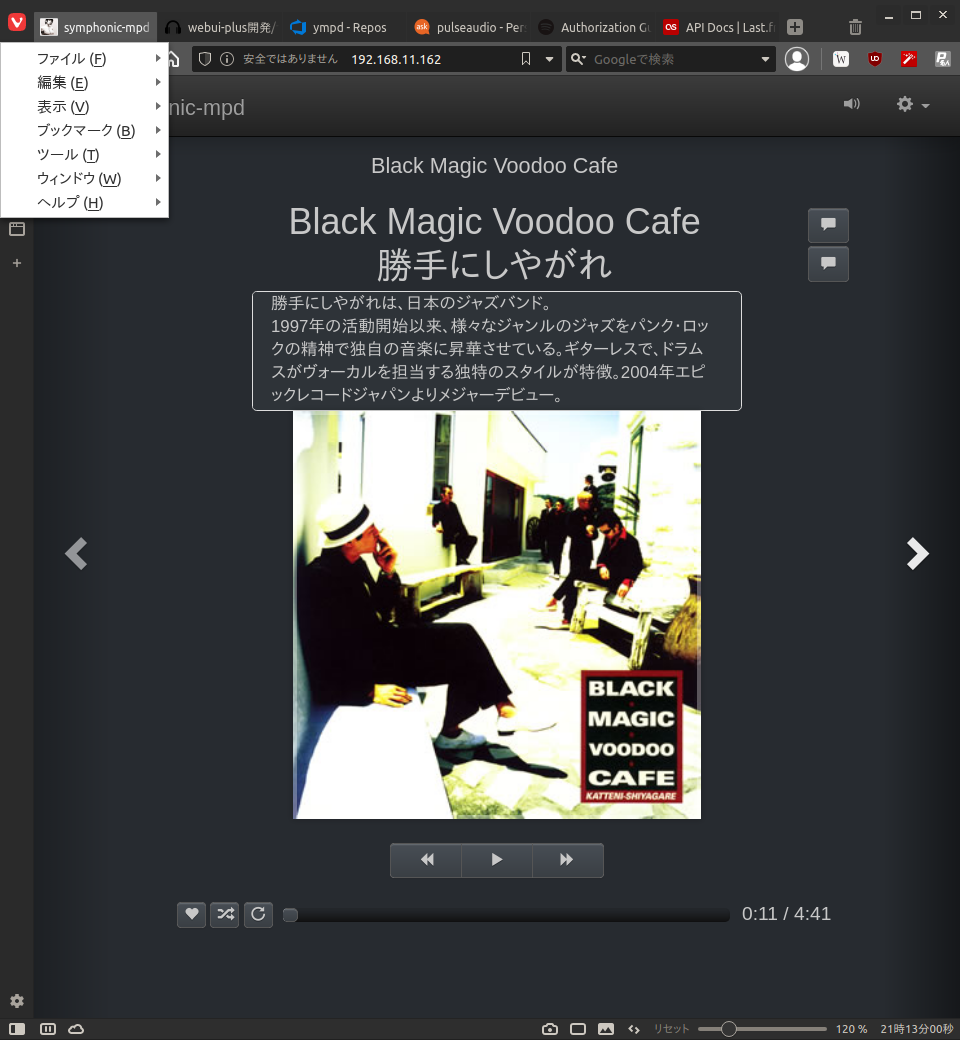
Task: Click the 0:11 / 4:41 time display
Action: pyautogui.click(x=786, y=914)
